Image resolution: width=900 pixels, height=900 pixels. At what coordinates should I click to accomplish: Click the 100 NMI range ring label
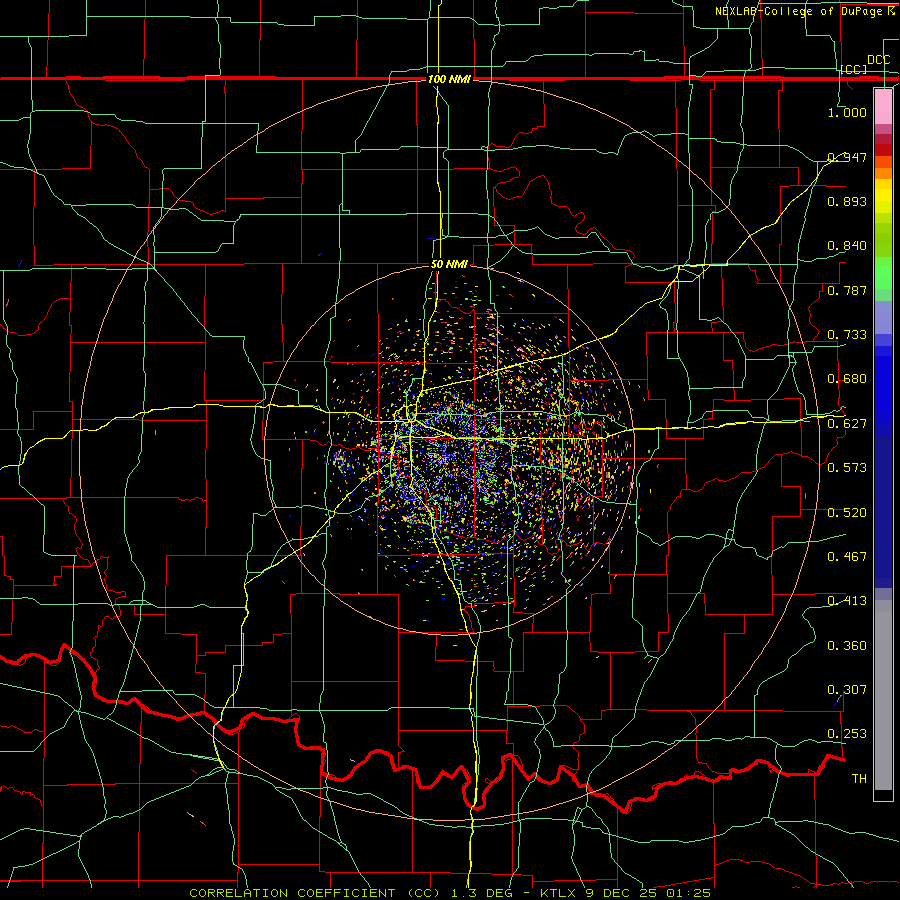[449, 79]
